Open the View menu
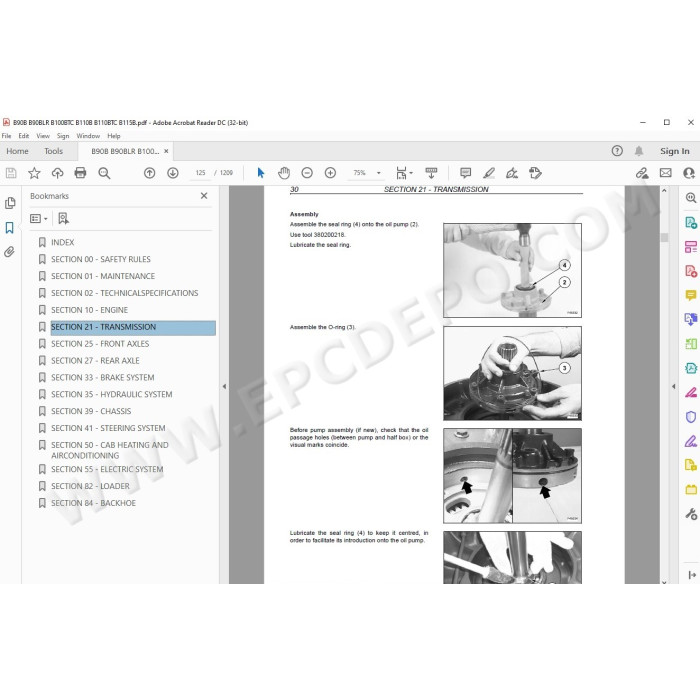The height and width of the screenshot is (700, 700). [43, 136]
